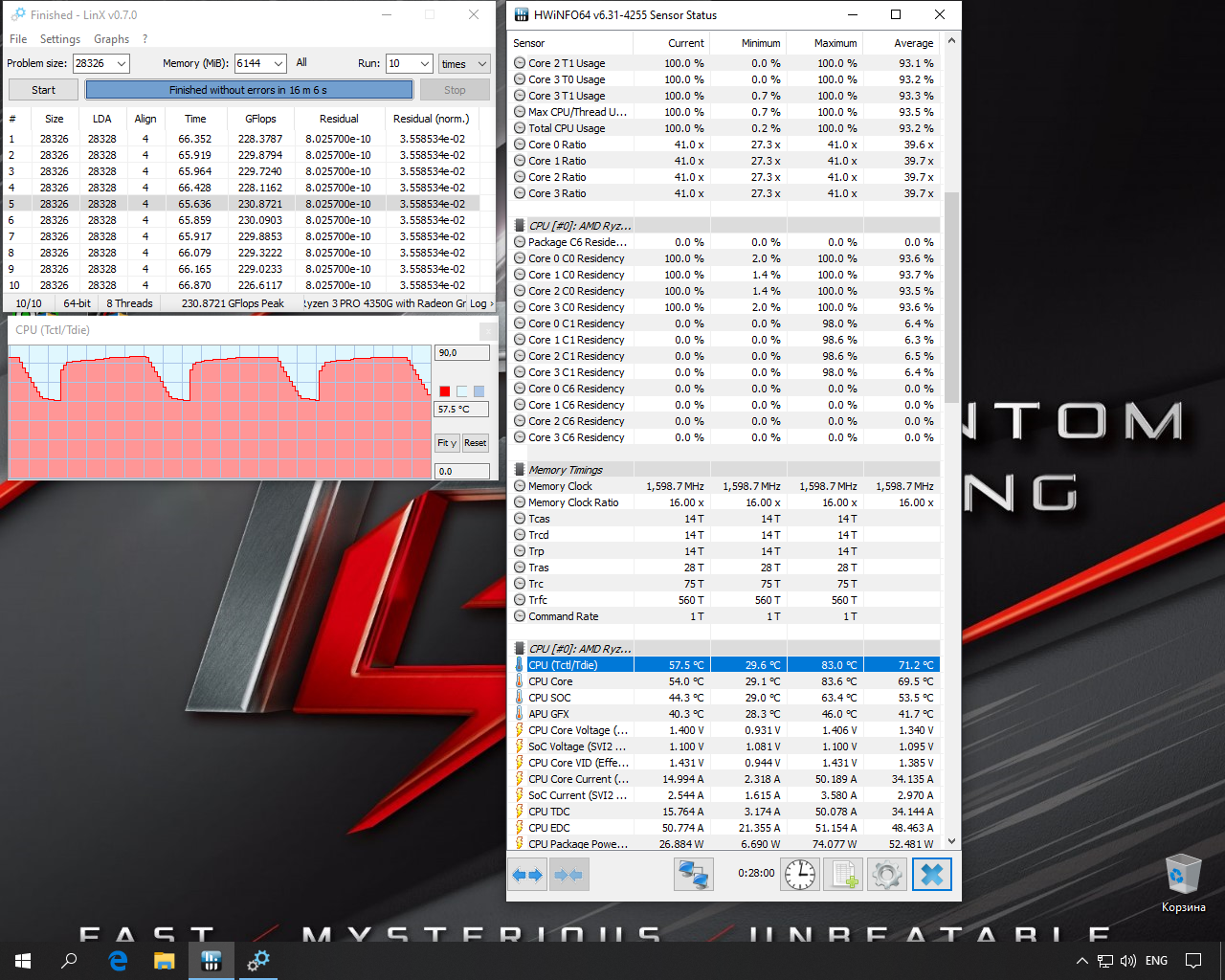Open HWiNFO sensor settings gear icon
The height and width of the screenshot is (980, 1225).
(886, 874)
